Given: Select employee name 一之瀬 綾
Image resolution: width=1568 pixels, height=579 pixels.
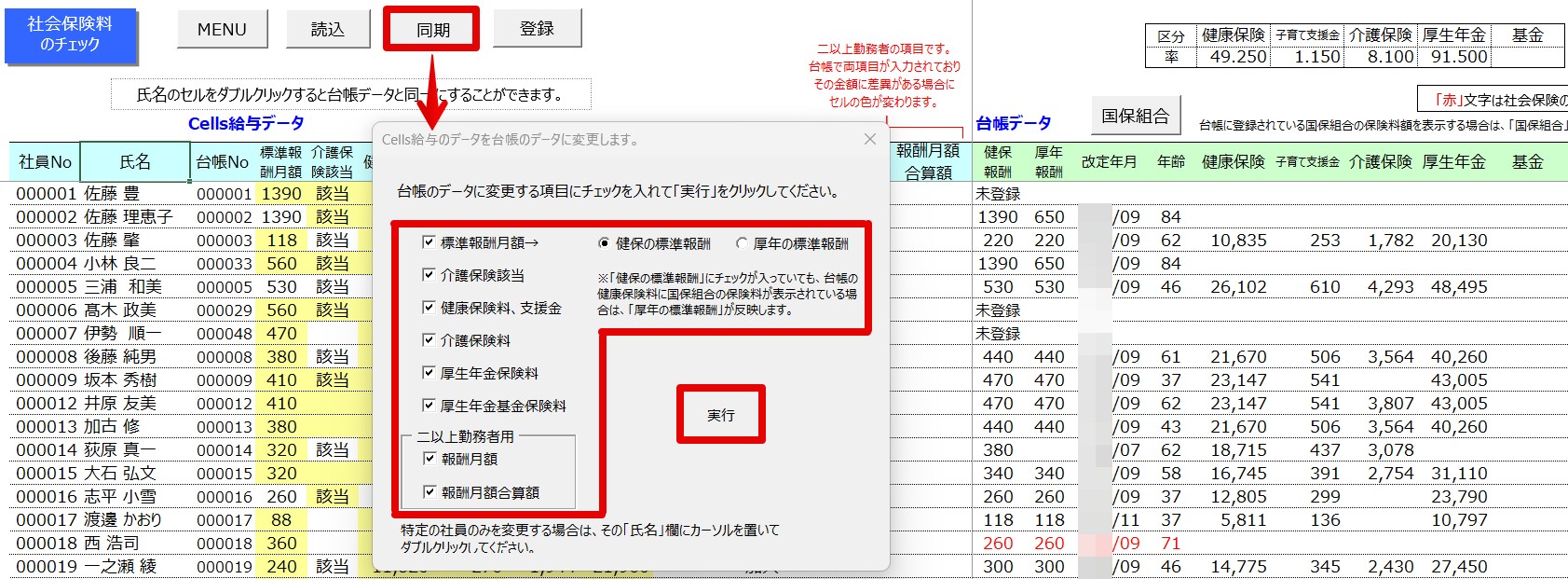Looking at the screenshot, I should pyautogui.click(x=120, y=567).
